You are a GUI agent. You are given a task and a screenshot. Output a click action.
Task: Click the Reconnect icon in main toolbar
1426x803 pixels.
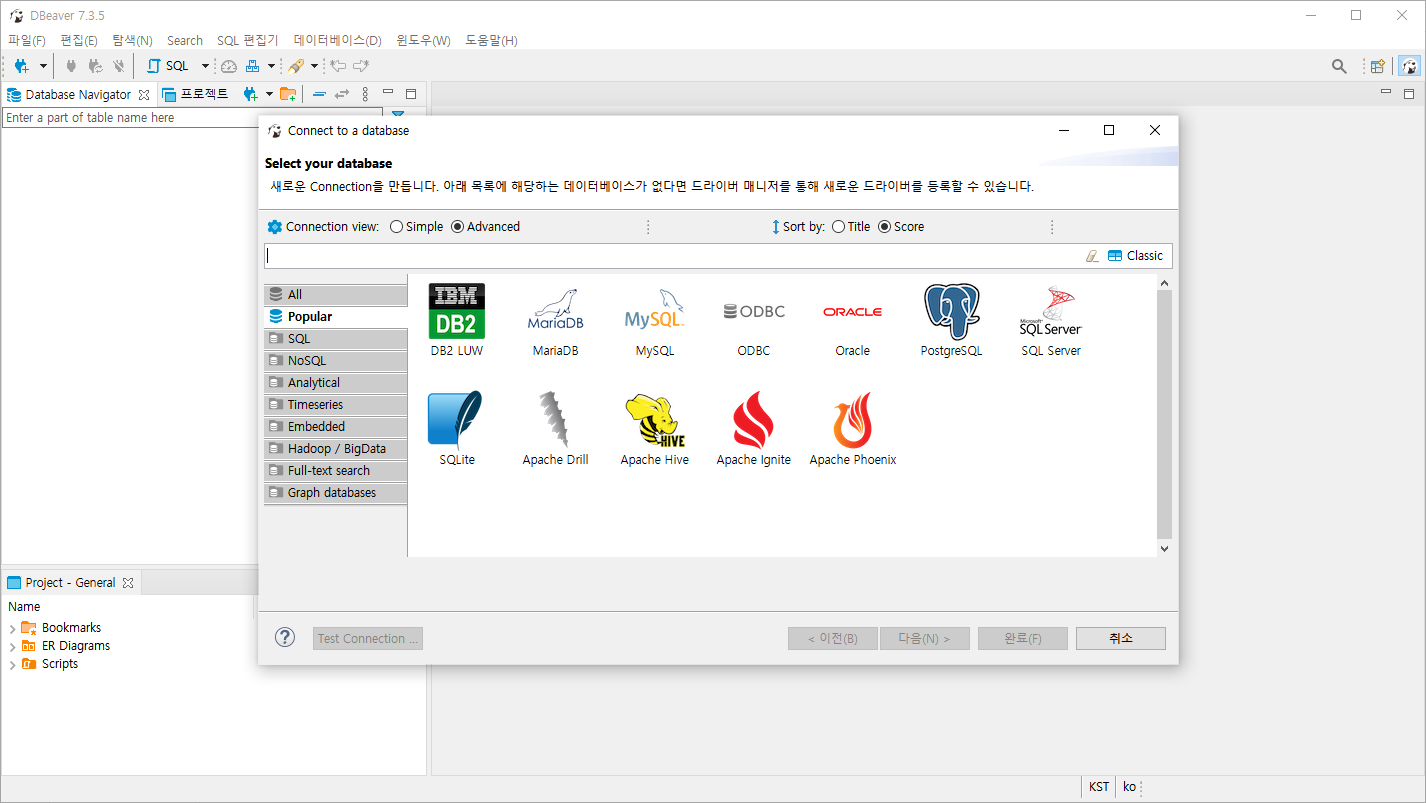coord(95,66)
